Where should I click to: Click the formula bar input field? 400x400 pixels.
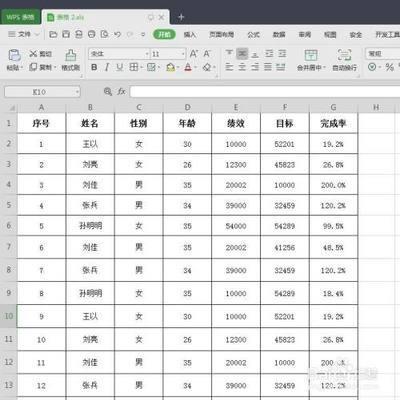[x=265, y=92]
